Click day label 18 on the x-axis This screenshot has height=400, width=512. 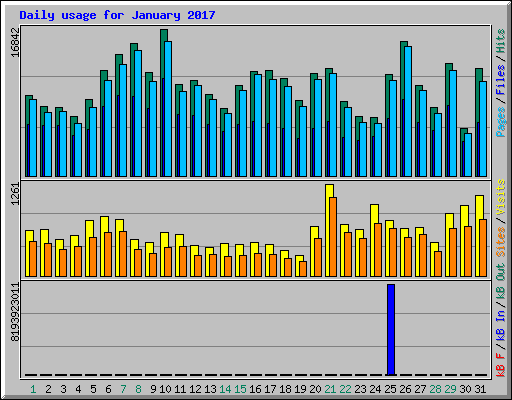click(x=285, y=389)
